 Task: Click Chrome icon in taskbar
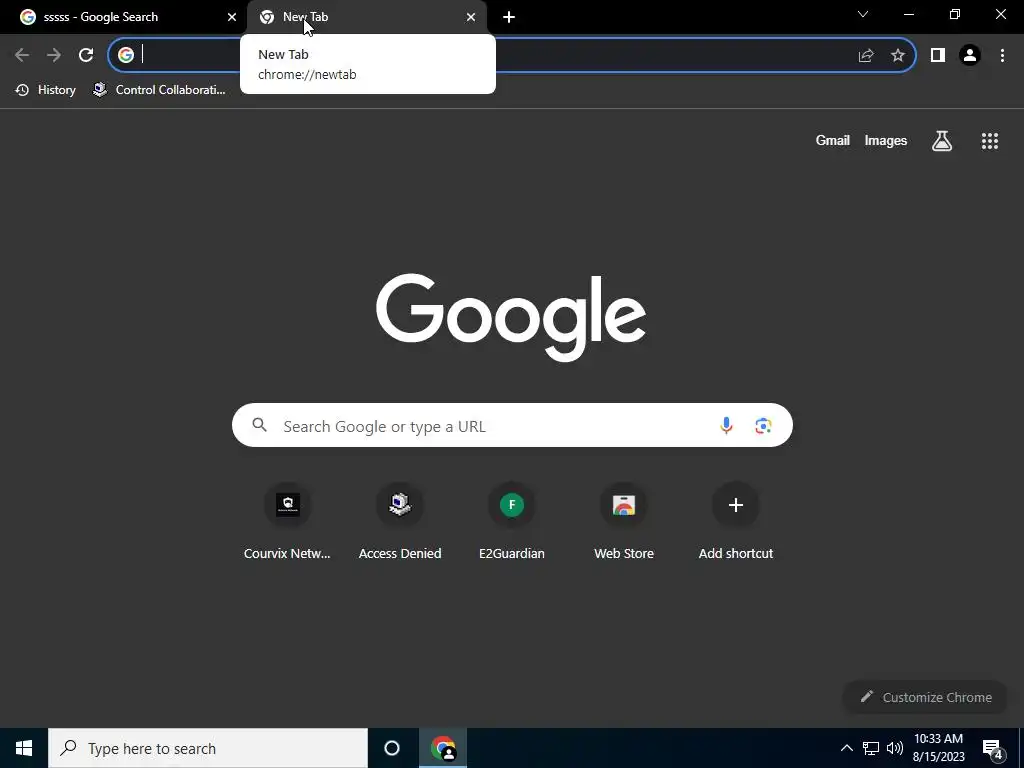tap(443, 748)
